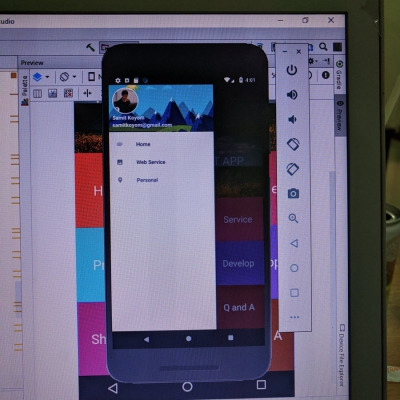Viewport: 400px width, 400px height.
Task: Click the emulator power button
Action: [292, 70]
